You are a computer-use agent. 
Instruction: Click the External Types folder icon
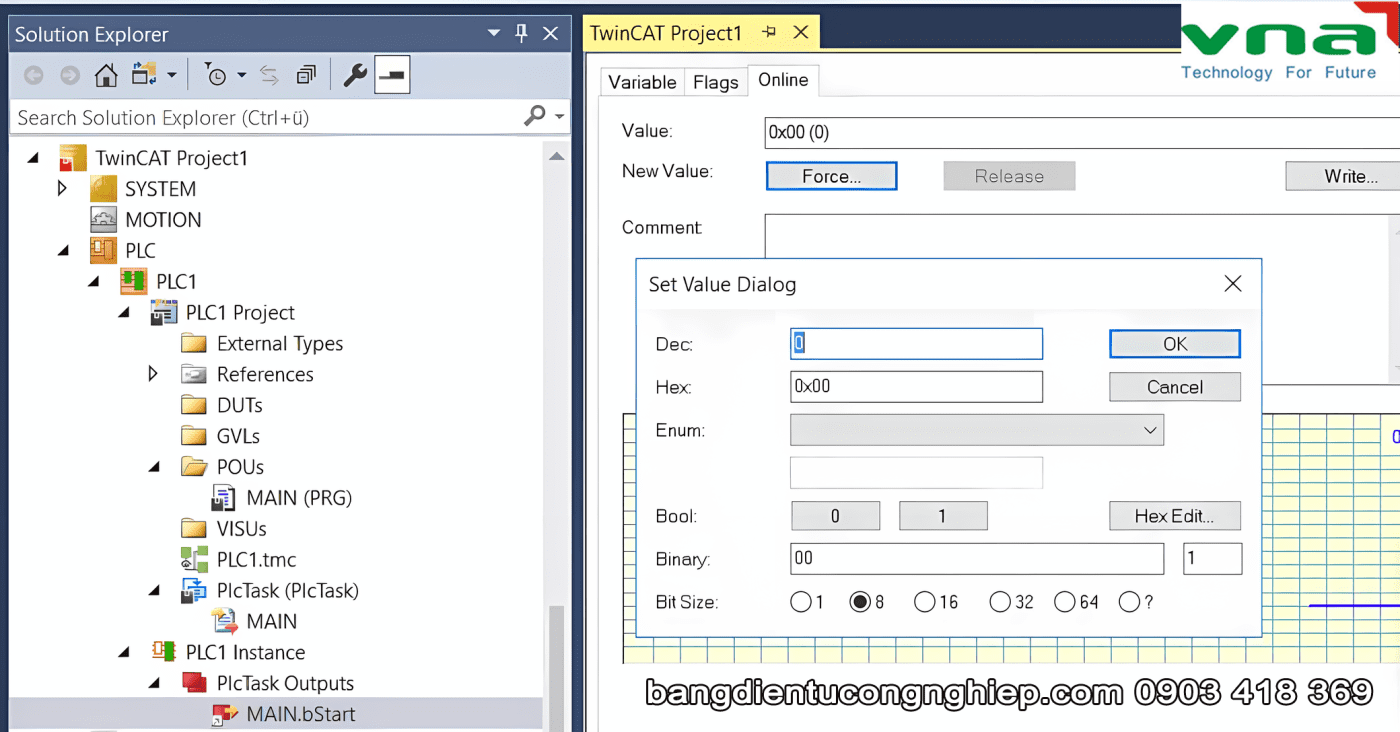[x=194, y=344]
